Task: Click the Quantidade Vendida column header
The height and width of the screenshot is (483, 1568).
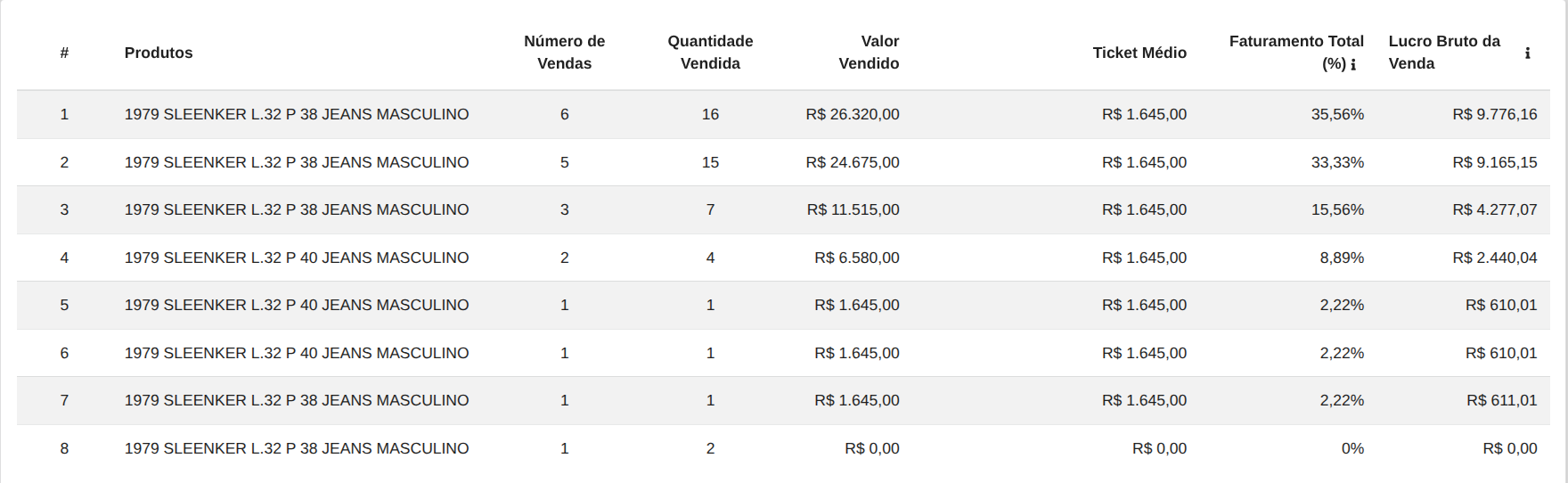Action: (x=710, y=53)
